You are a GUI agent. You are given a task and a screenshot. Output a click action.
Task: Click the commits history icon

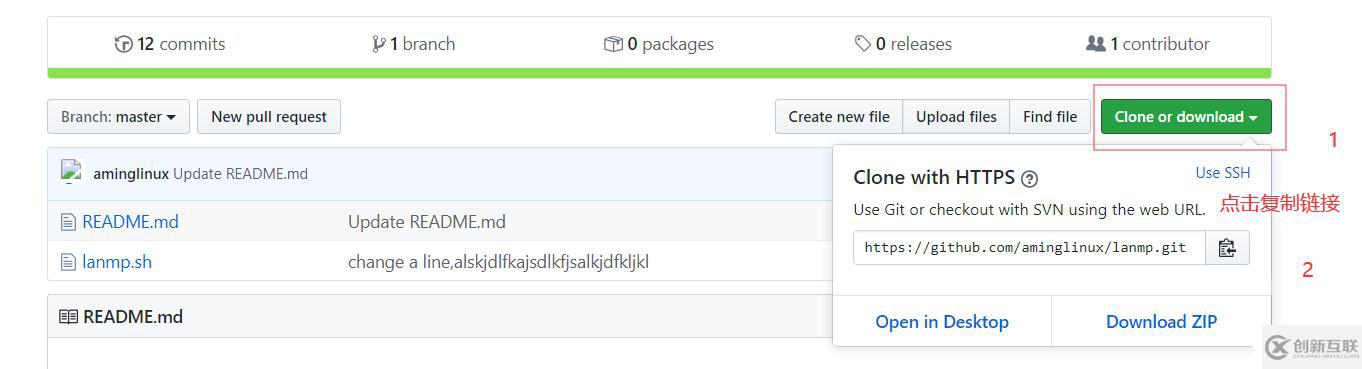(x=124, y=44)
